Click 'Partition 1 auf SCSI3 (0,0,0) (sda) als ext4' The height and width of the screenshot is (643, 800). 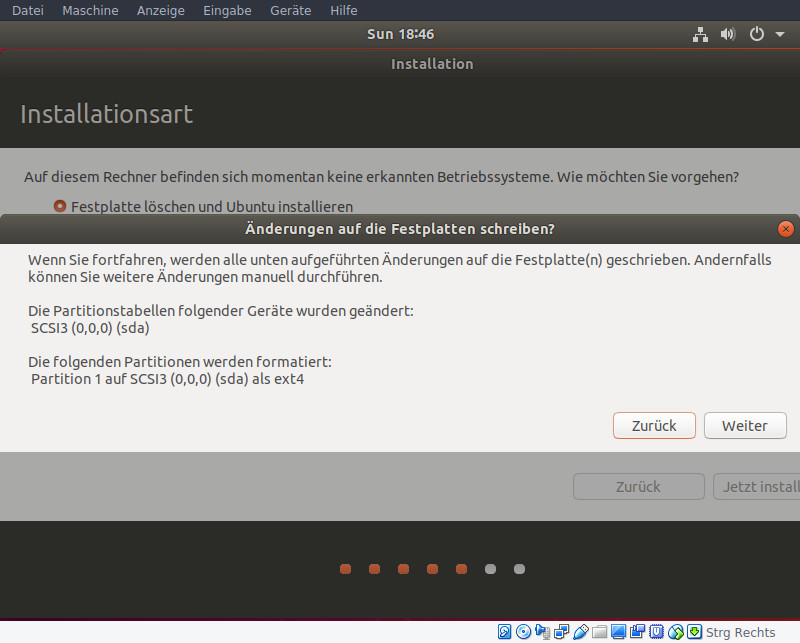click(x=167, y=379)
